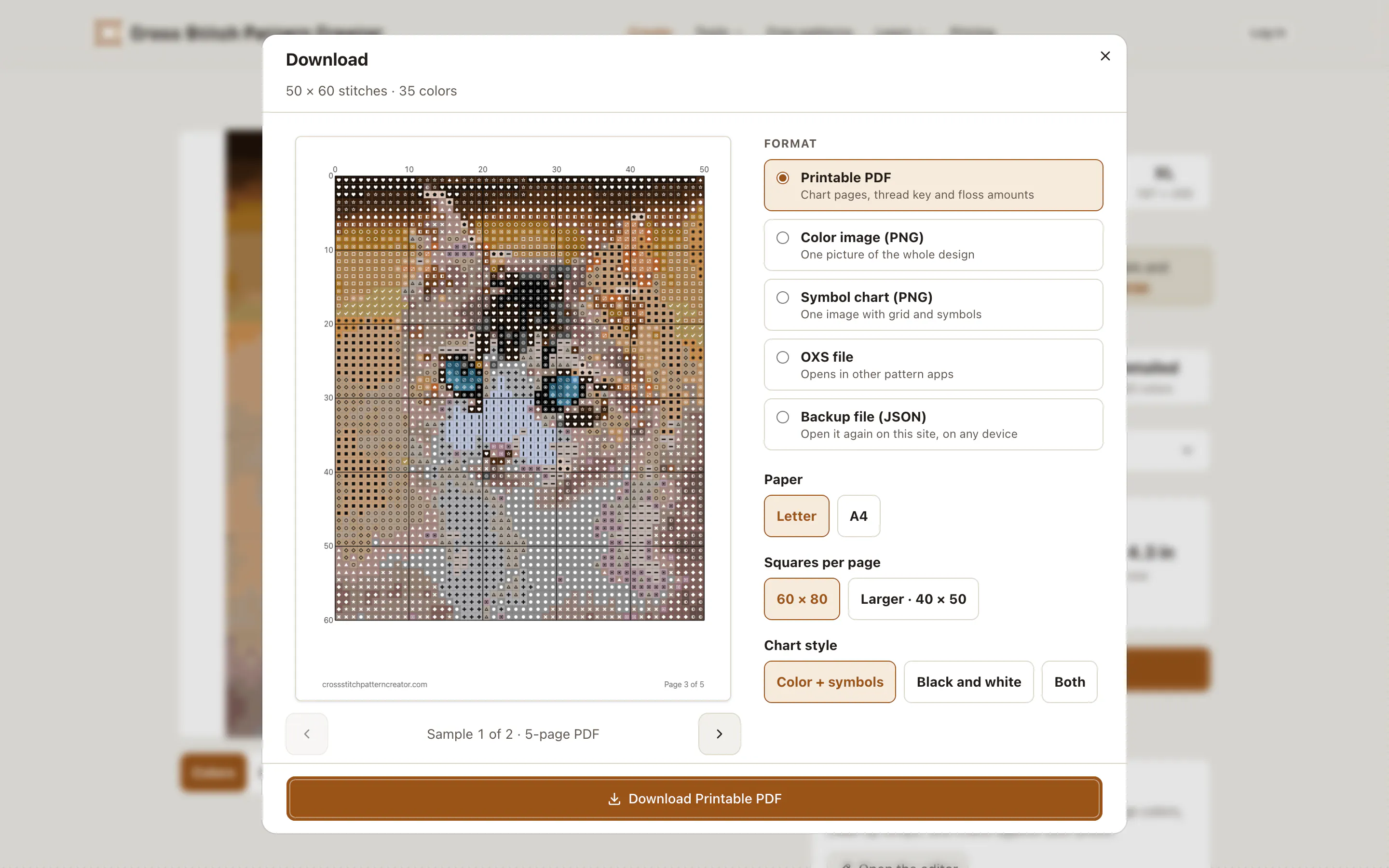The image size is (1389, 868).
Task: Click the blurred orange button at the background page's bottom left
Action: tap(214, 773)
